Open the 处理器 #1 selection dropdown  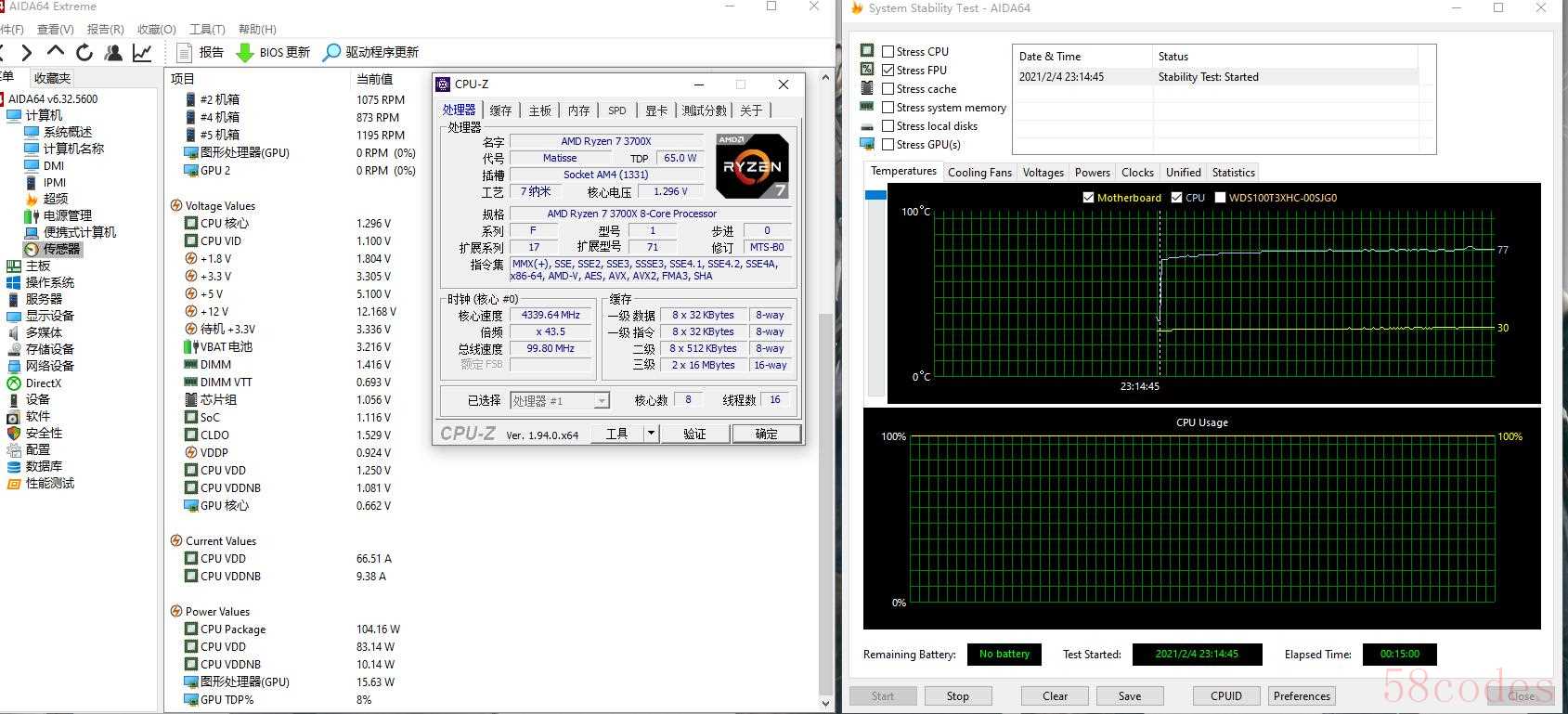pos(560,400)
